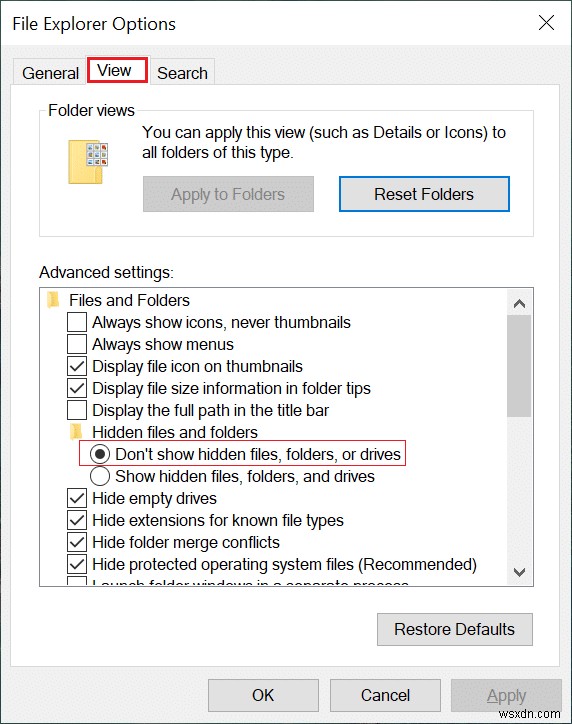
Task: Check the Always show menus option
Action: [77, 344]
